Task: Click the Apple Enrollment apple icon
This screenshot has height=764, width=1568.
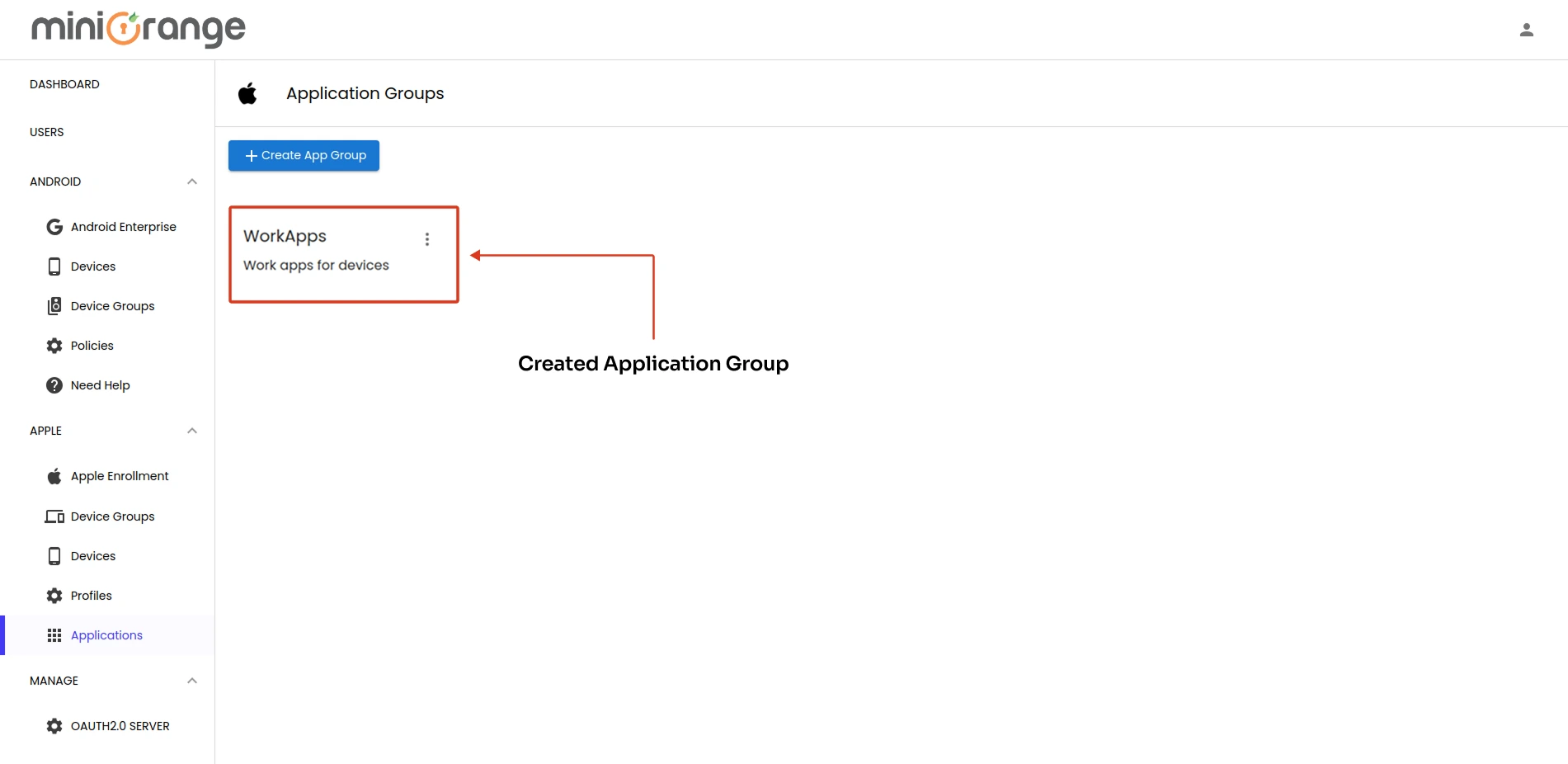Action: pyautogui.click(x=53, y=475)
